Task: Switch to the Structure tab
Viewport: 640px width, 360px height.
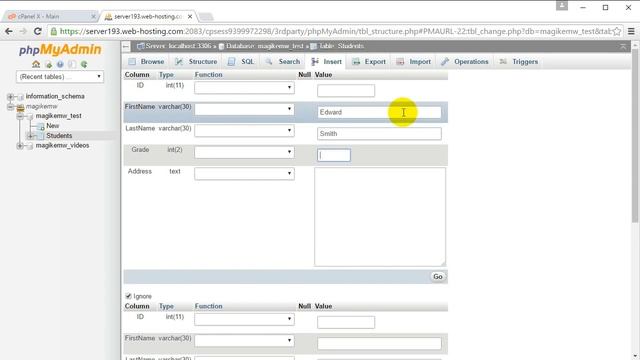Action: pos(196,62)
